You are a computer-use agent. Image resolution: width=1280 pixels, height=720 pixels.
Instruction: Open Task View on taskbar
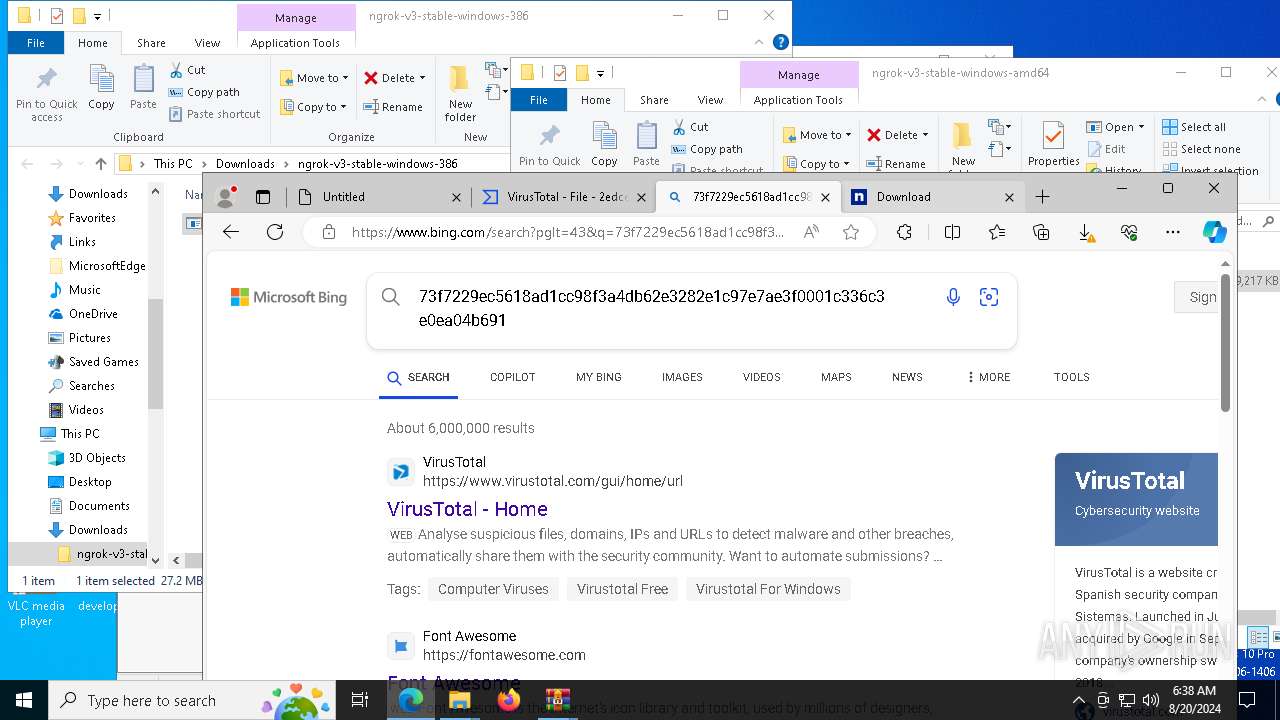click(360, 700)
